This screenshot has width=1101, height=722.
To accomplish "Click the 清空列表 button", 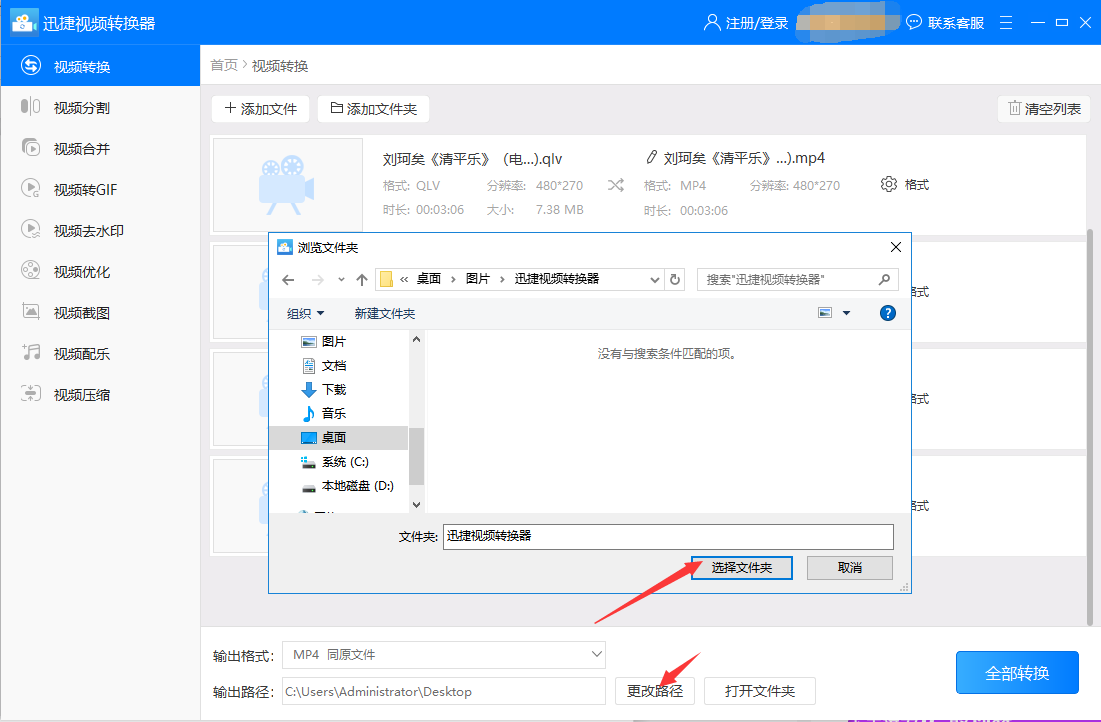I will click(x=1044, y=109).
